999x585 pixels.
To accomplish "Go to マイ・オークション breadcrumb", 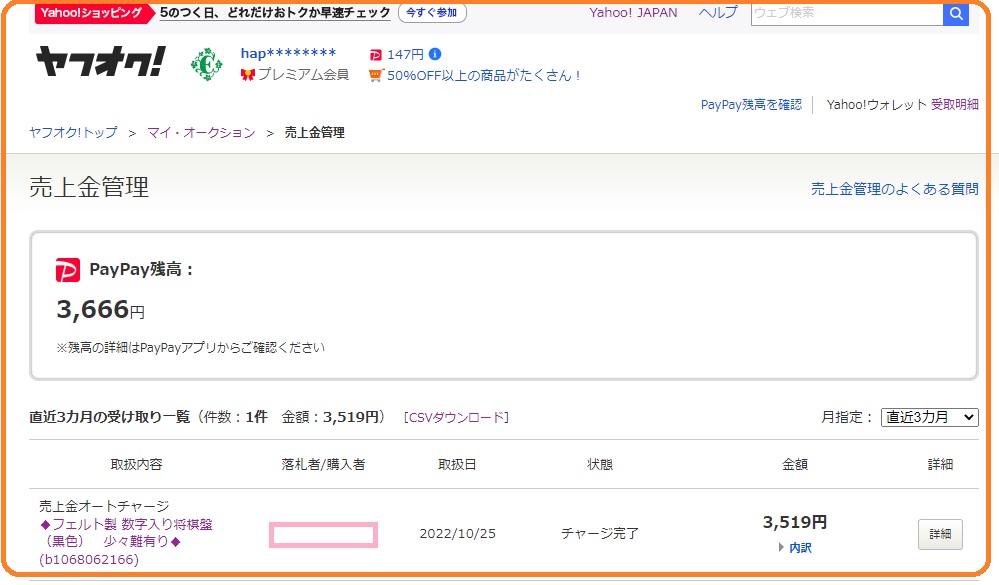I will click(201, 133).
